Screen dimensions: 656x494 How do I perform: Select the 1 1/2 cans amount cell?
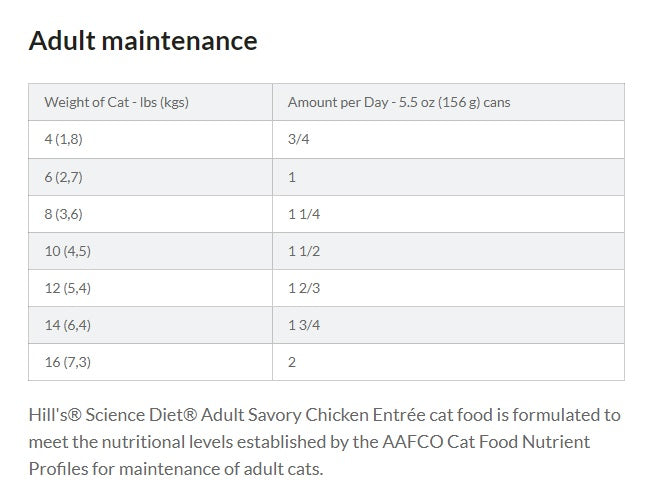304,251
